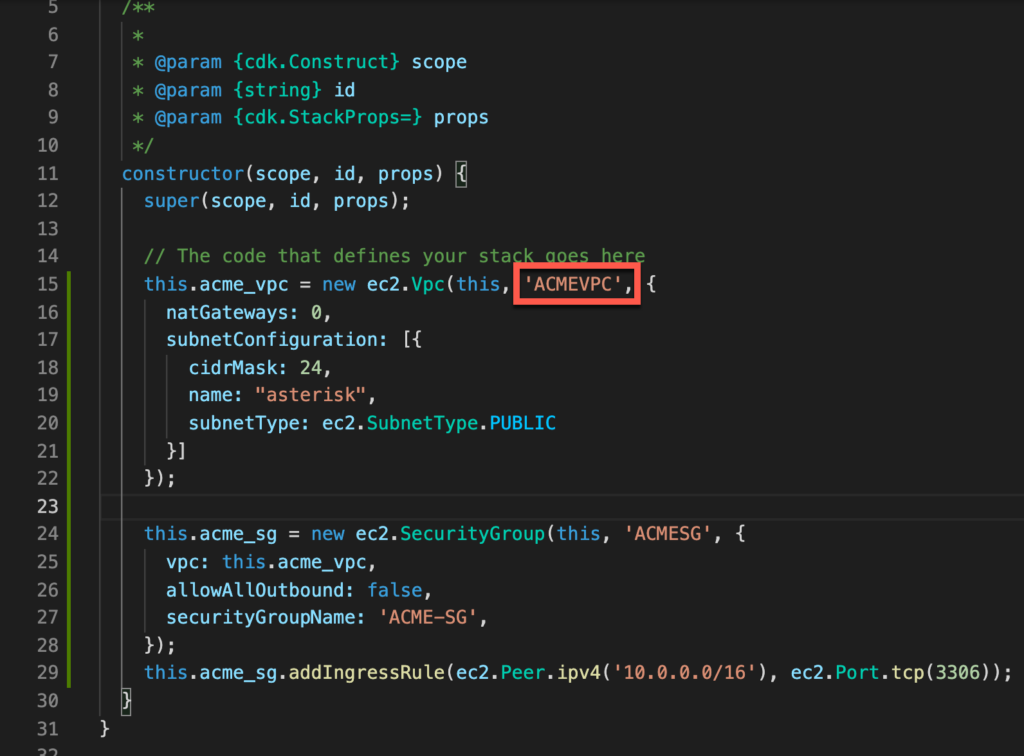
Task: Click line number 17 in the gutter
Action: (x=48, y=339)
